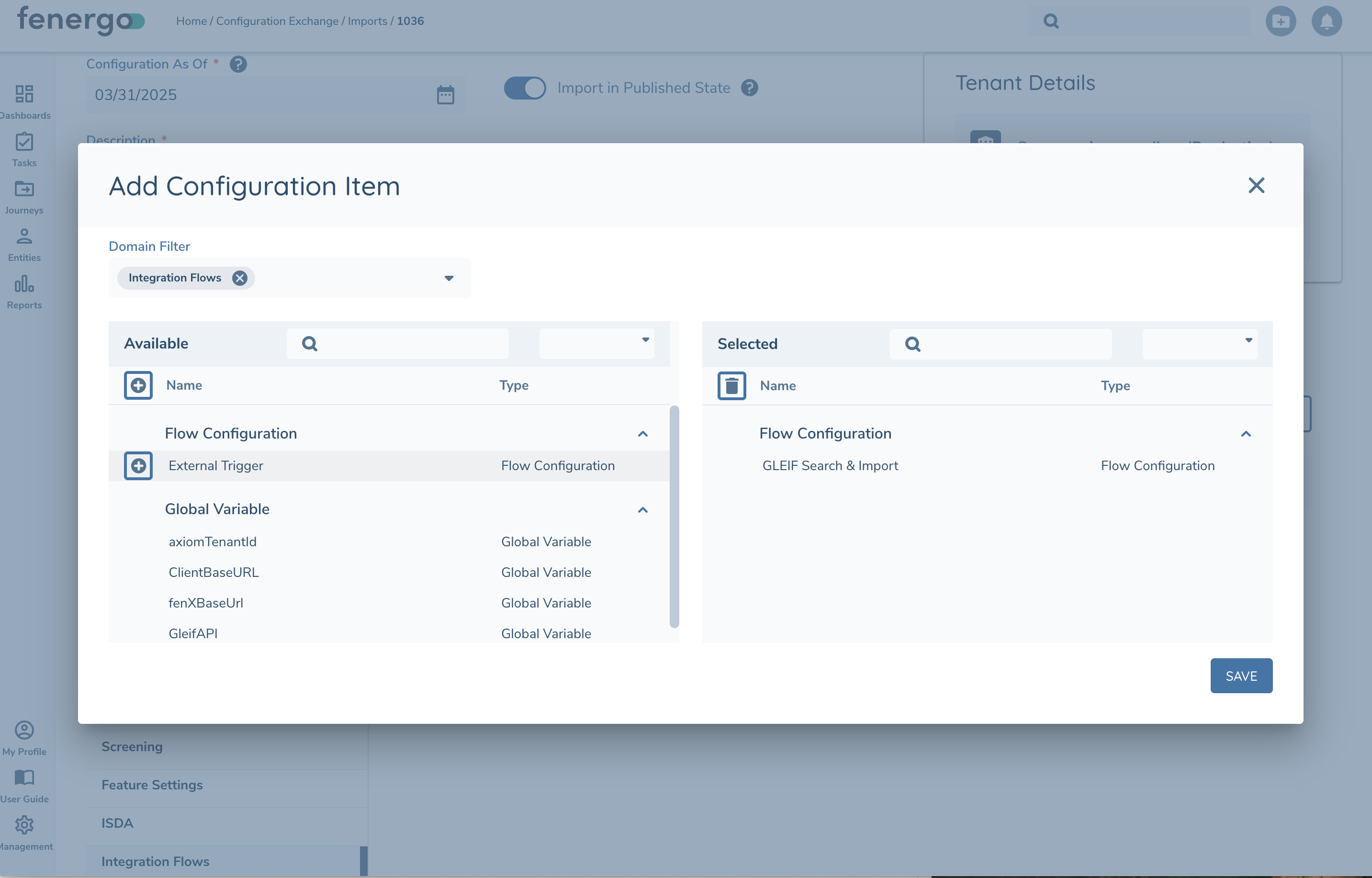The image size is (1372, 878).
Task: Open notifications via the bell icon
Action: [x=1327, y=21]
